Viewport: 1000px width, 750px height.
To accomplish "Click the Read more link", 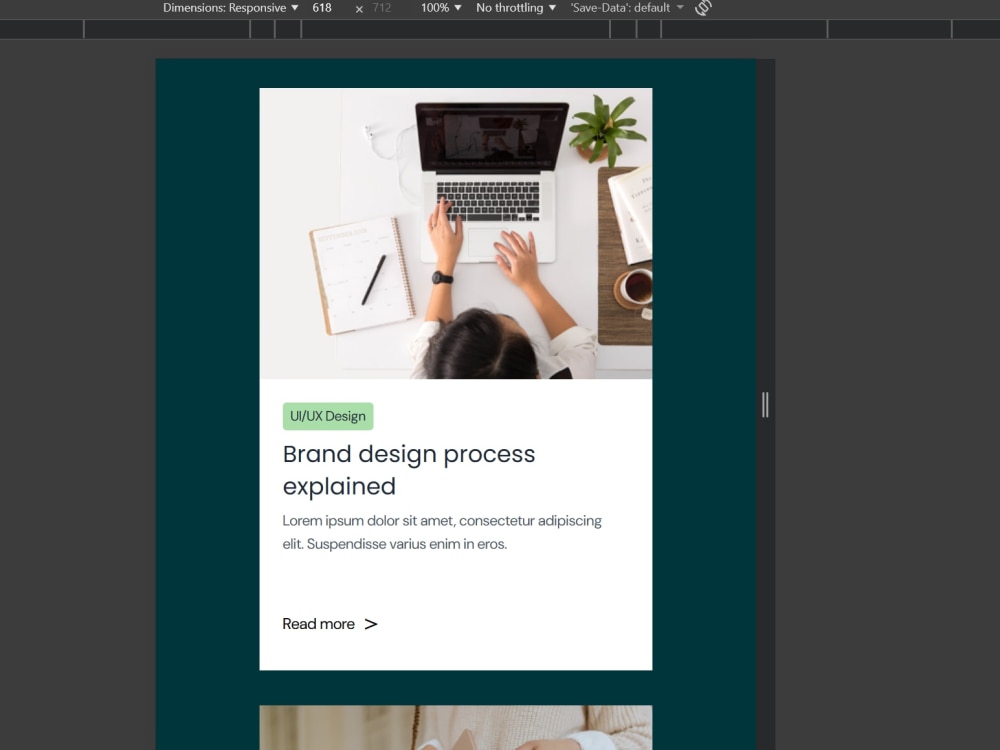I will click(318, 624).
